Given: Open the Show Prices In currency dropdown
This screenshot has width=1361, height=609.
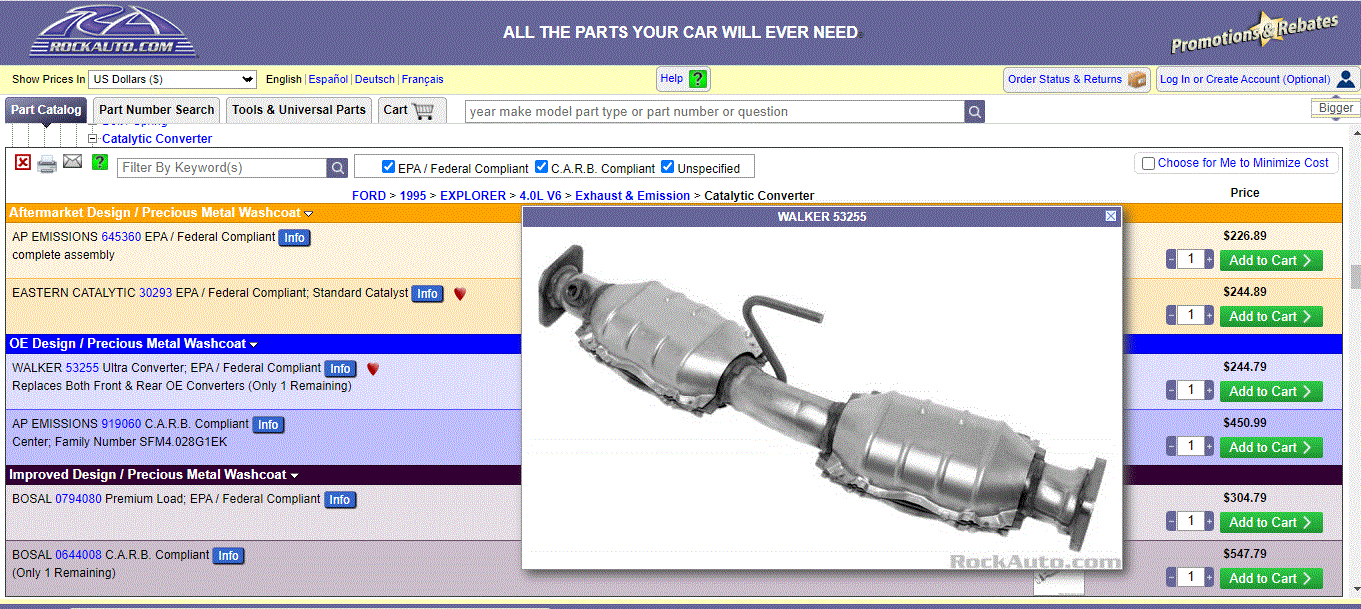Looking at the screenshot, I should click(x=173, y=79).
